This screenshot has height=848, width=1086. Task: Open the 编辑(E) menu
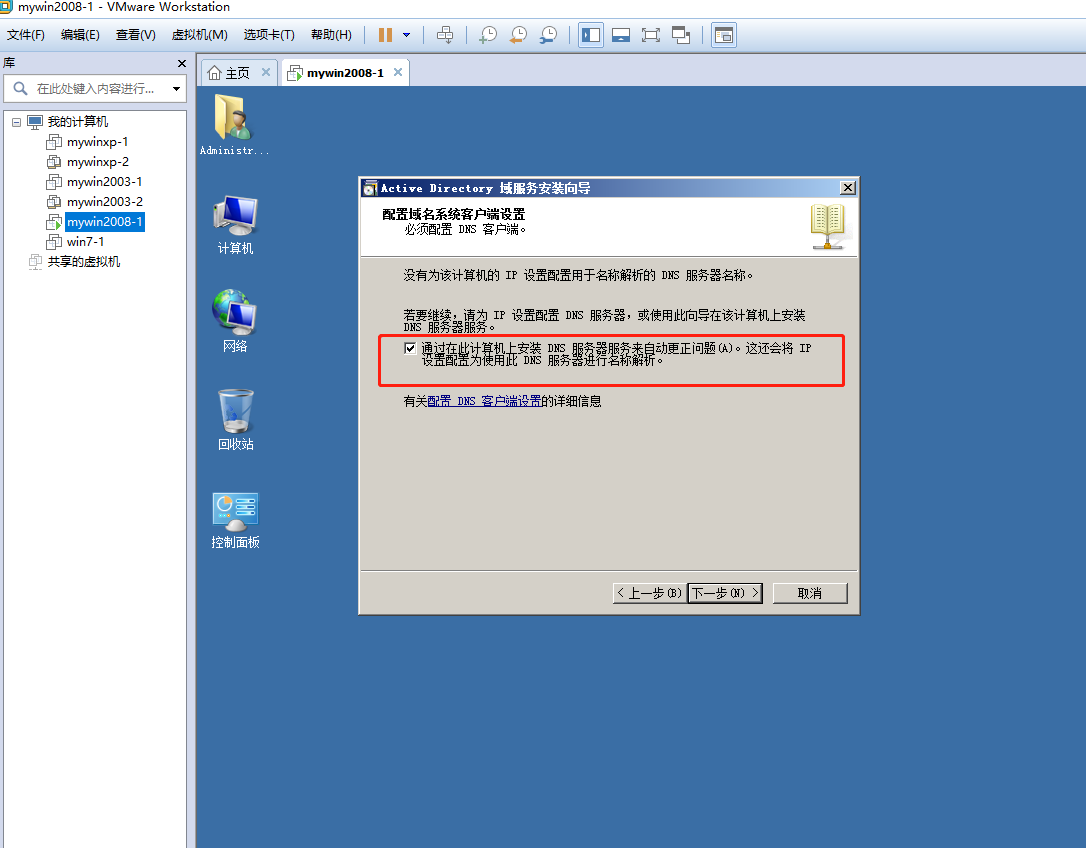(80, 35)
